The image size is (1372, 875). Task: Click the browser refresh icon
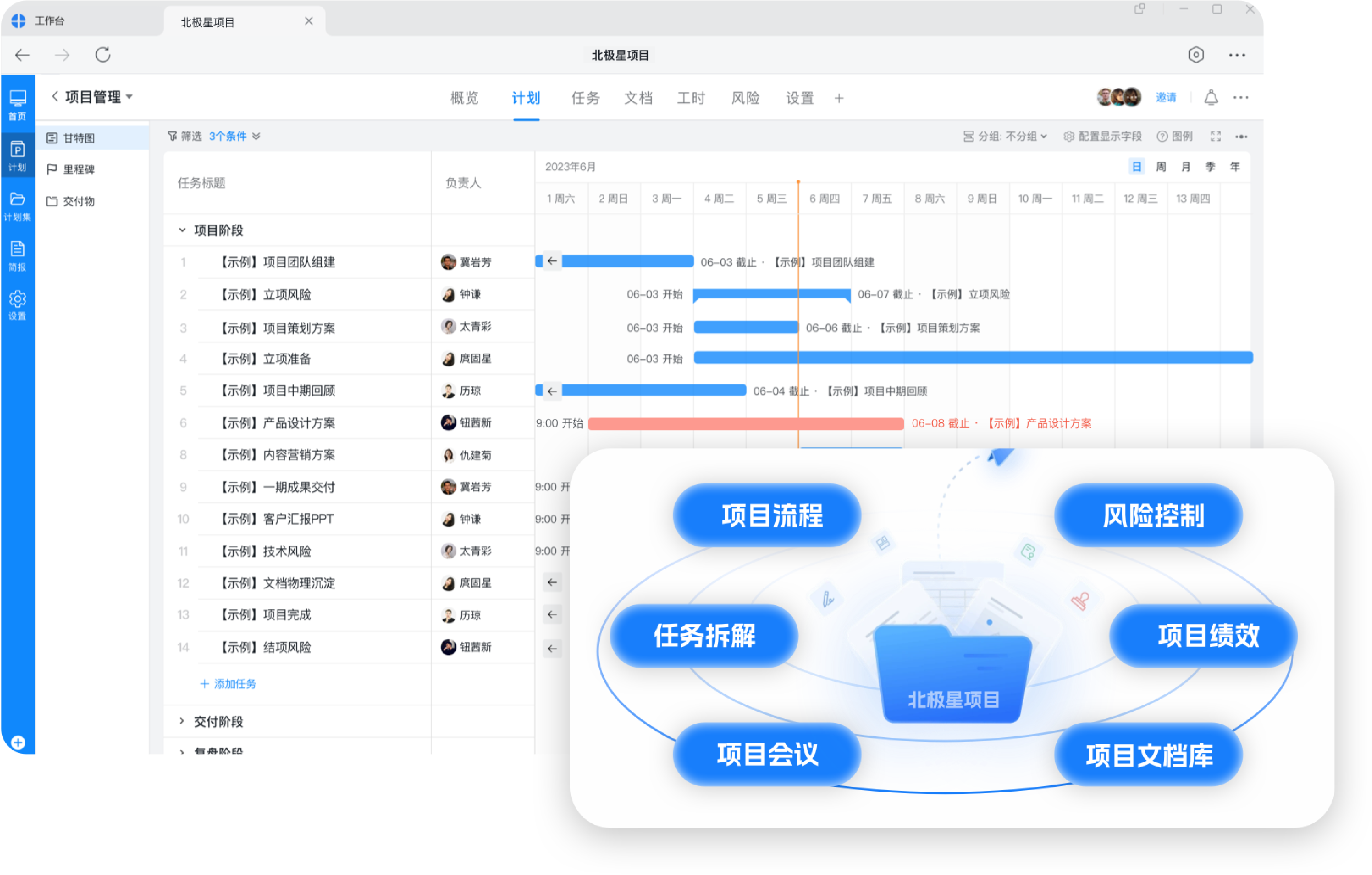click(103, 55)
